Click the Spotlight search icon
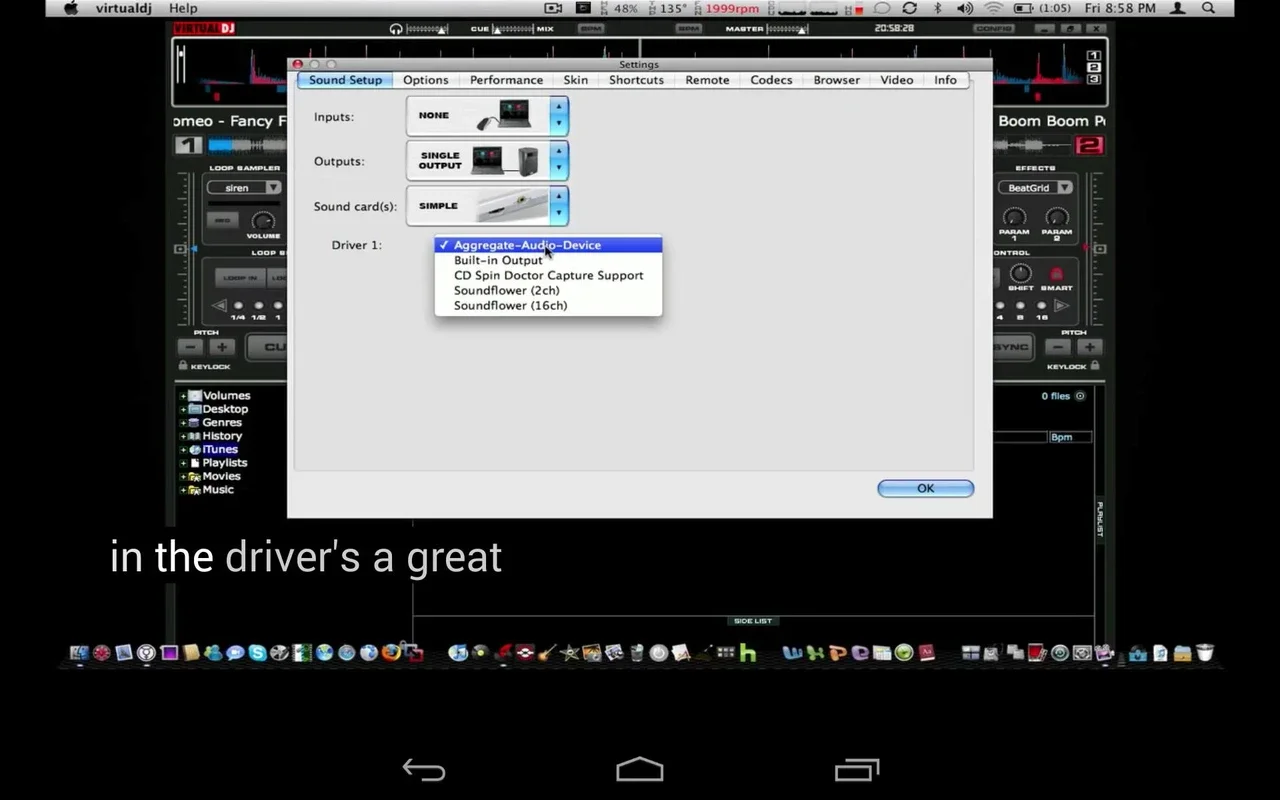 click(1208, 8)
